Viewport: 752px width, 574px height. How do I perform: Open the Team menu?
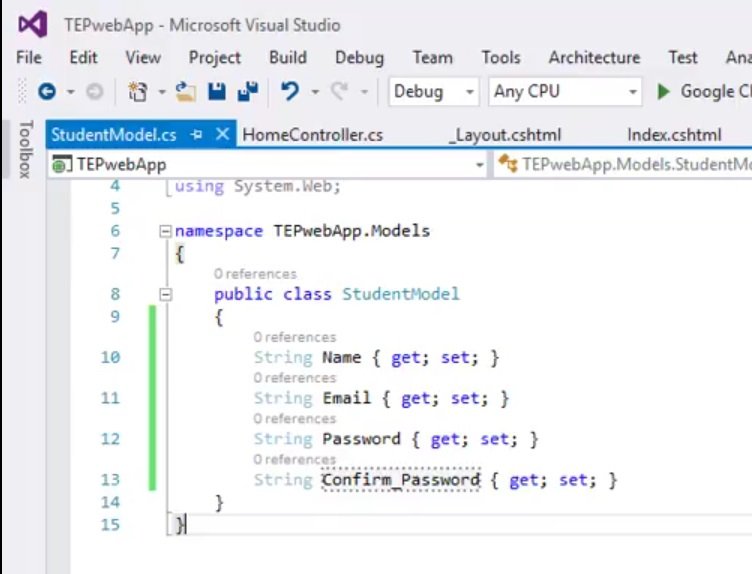[433, 58]
